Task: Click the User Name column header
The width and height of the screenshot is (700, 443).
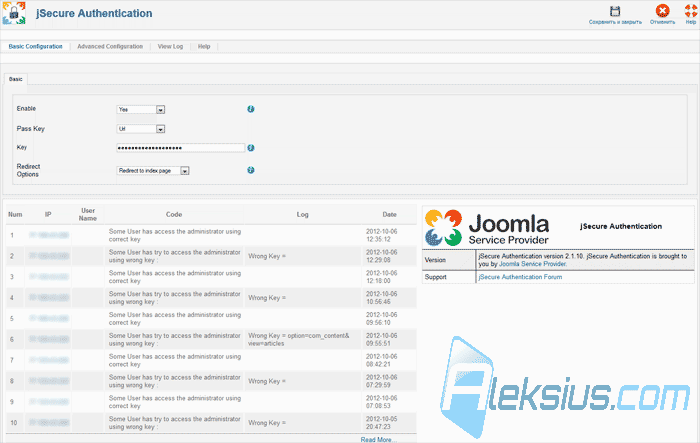Action: click(x=88, y=214)
